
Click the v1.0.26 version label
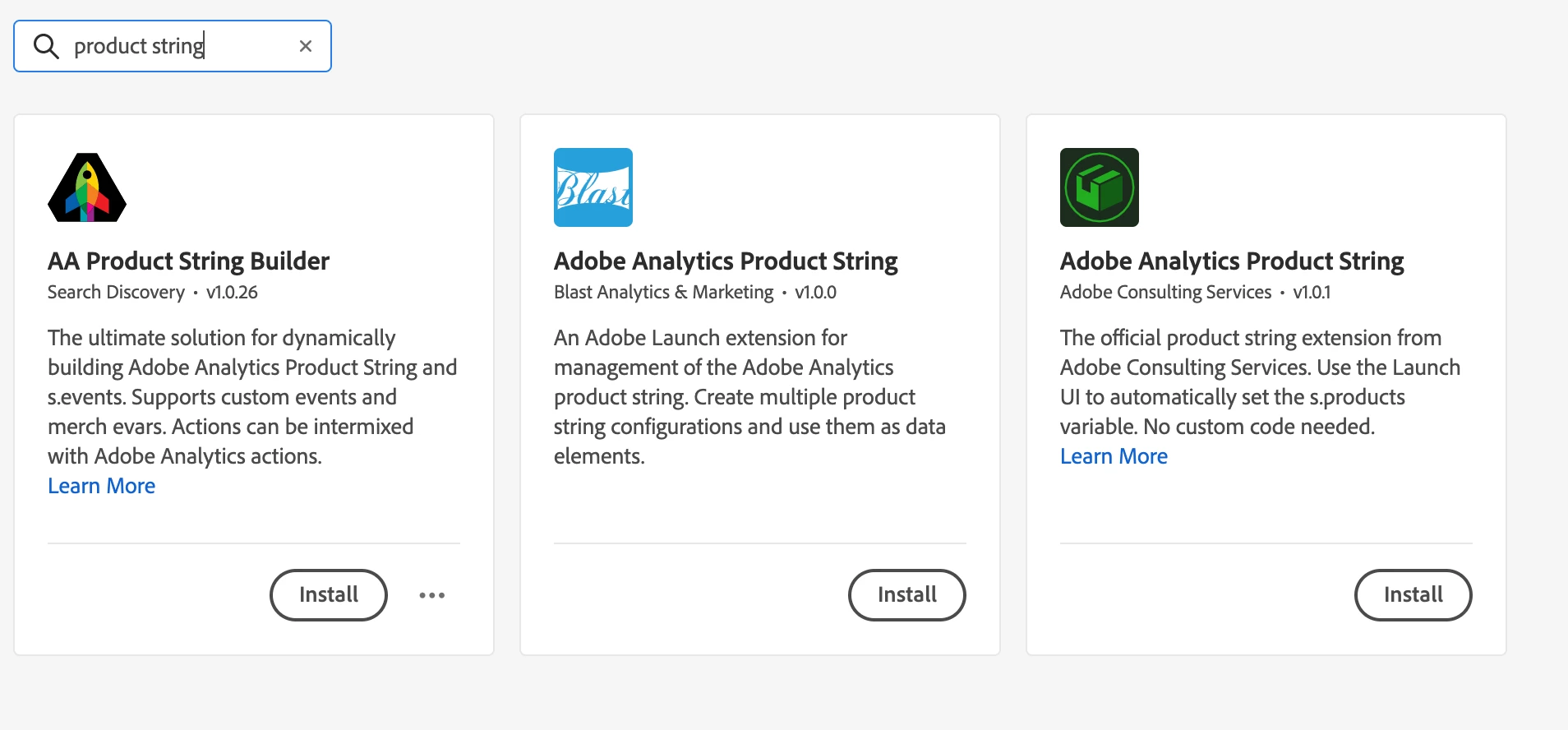click(232, 293)
